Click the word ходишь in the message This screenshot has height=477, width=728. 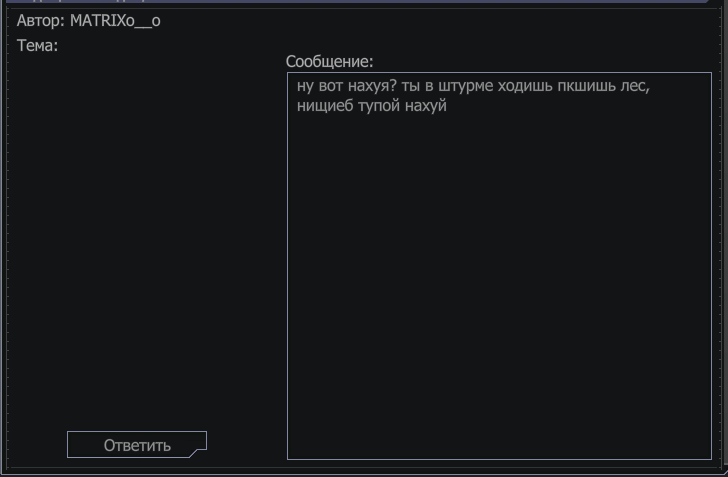[525, 86]
